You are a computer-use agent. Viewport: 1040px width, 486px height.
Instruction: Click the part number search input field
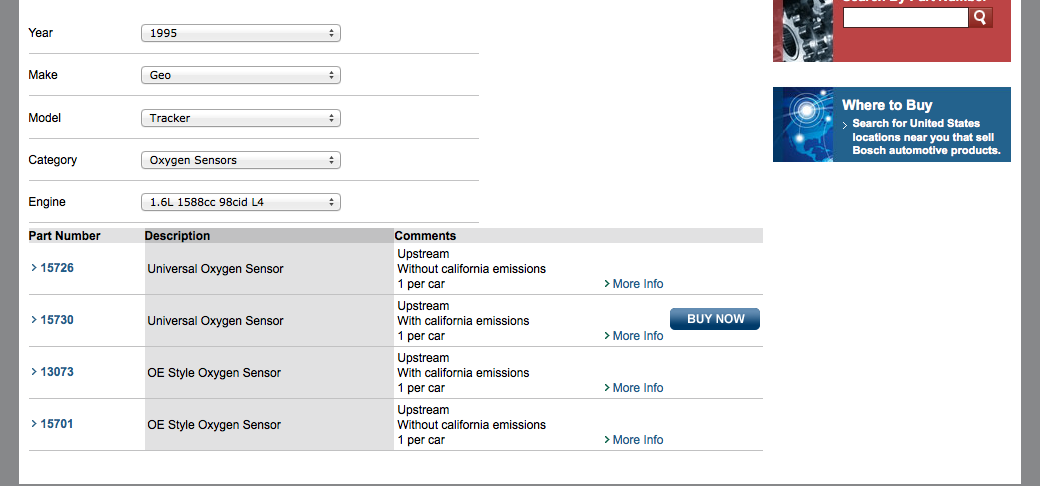coord(905,18)
